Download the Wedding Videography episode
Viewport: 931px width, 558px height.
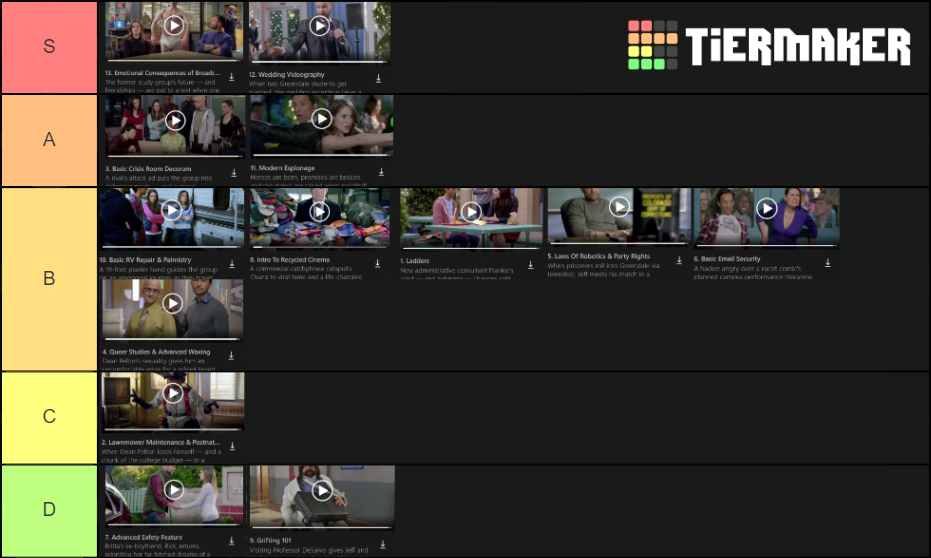coord(378,78)
